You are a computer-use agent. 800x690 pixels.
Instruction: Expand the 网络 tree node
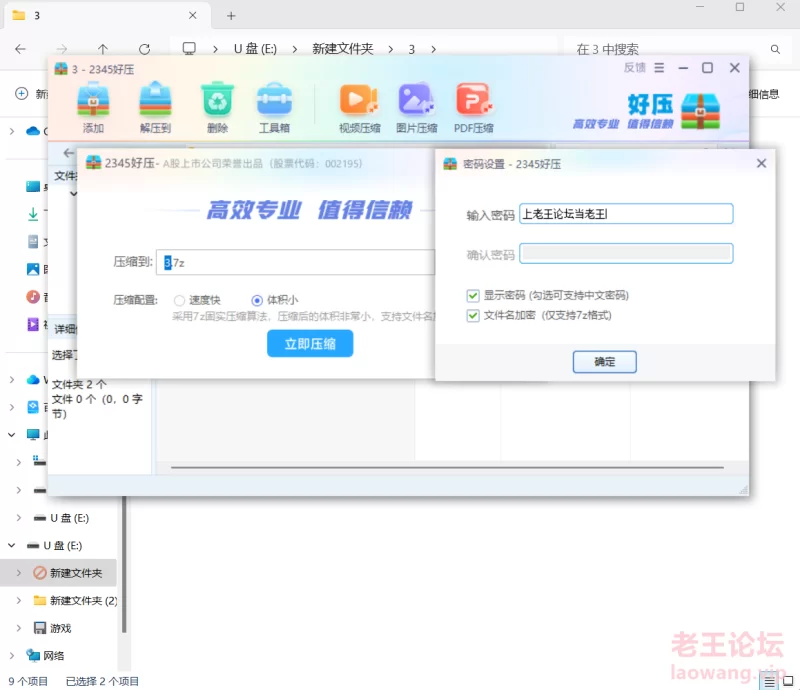coord(12,655)
